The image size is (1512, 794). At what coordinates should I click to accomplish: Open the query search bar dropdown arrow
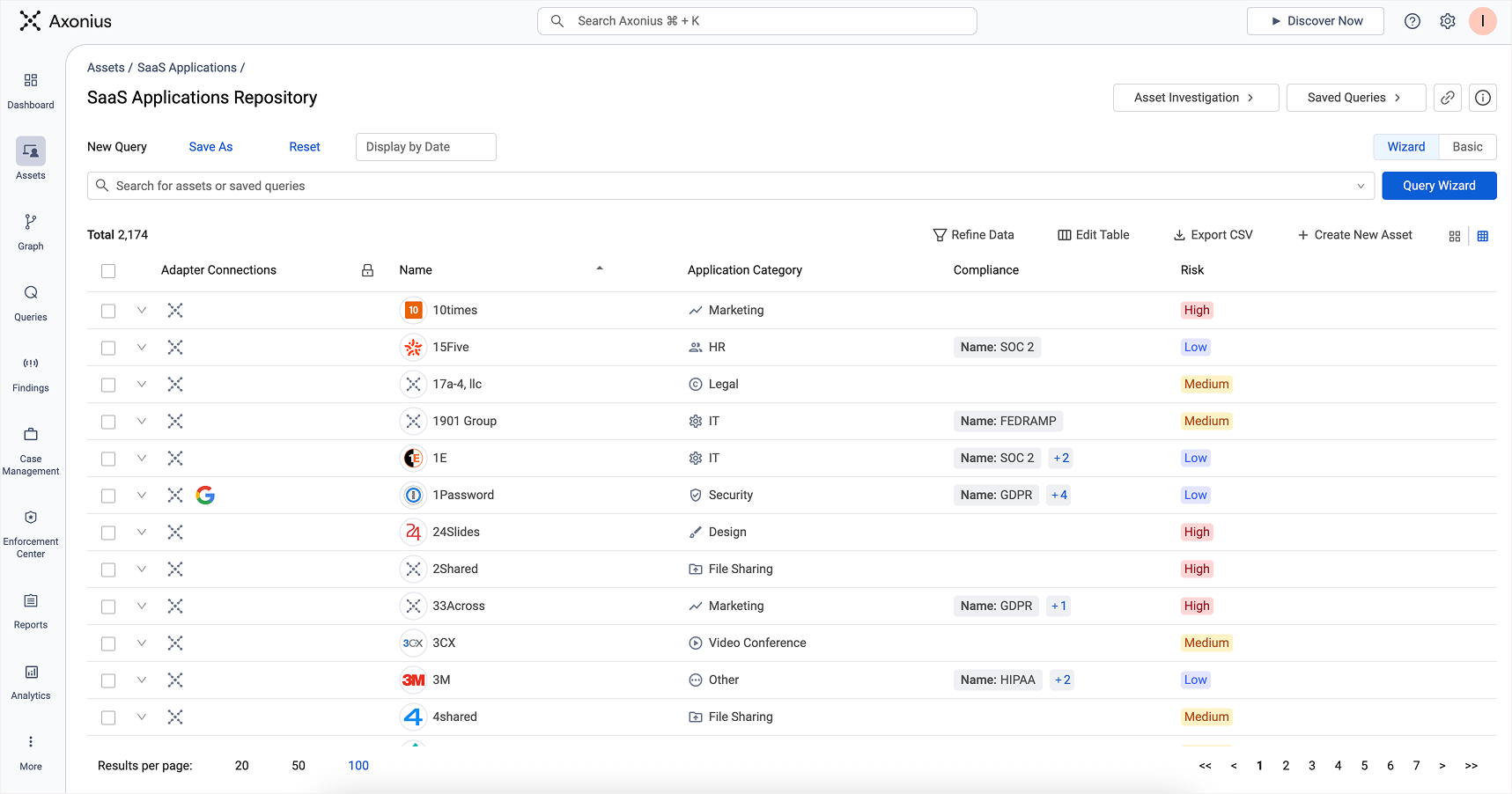1361,186
